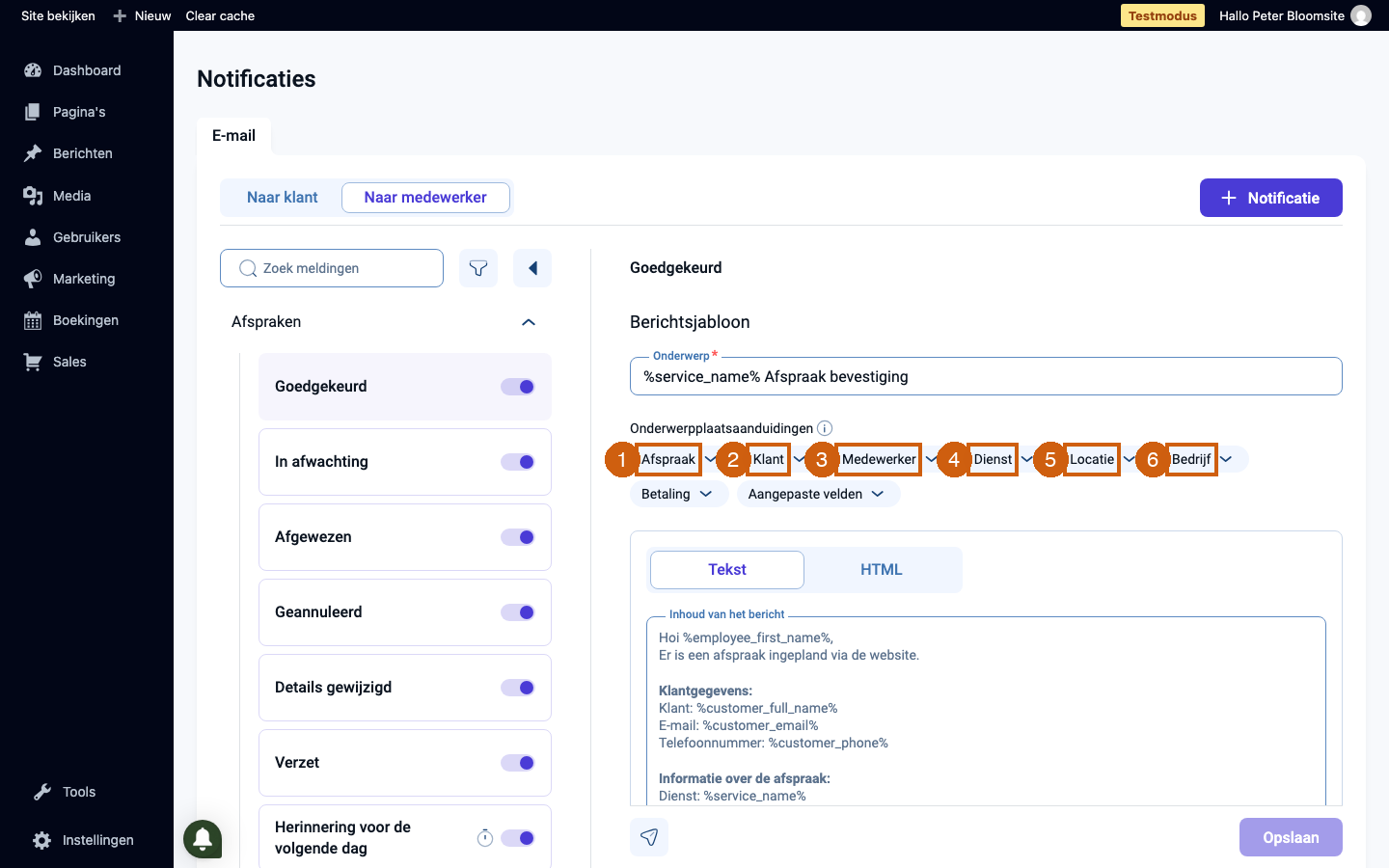Click the Sales shopping cart icon
This screenshot has height=868, width=1389.
click(33, 362)
